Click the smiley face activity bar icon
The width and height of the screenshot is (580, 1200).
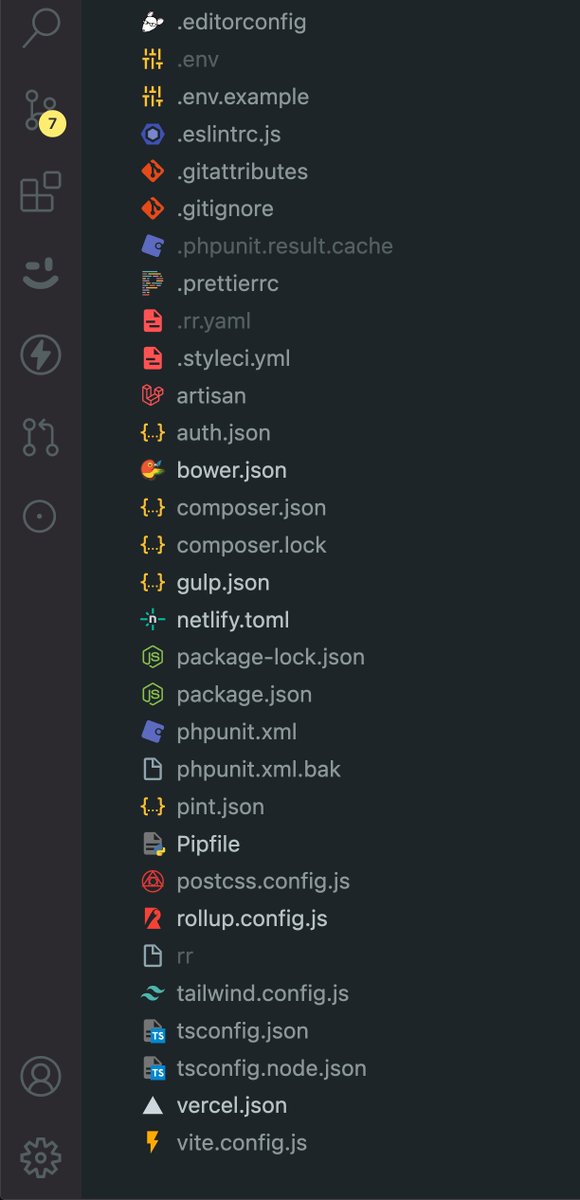41,272
